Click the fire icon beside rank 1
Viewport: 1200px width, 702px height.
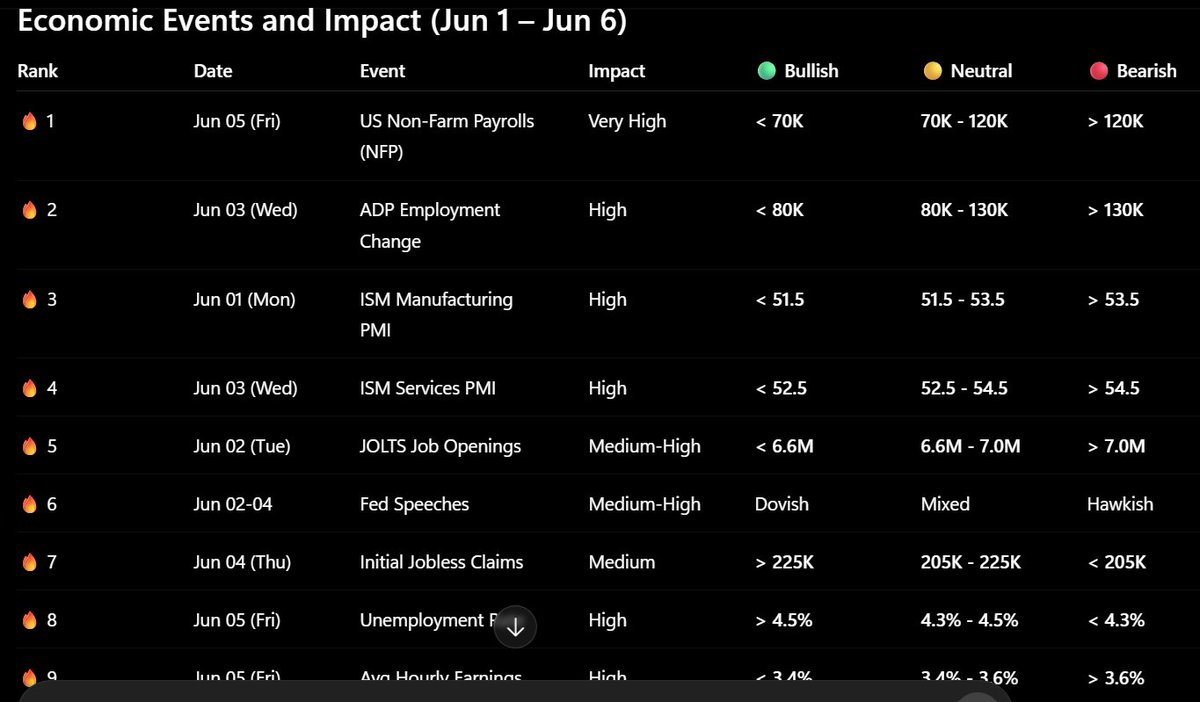point(28,121)
